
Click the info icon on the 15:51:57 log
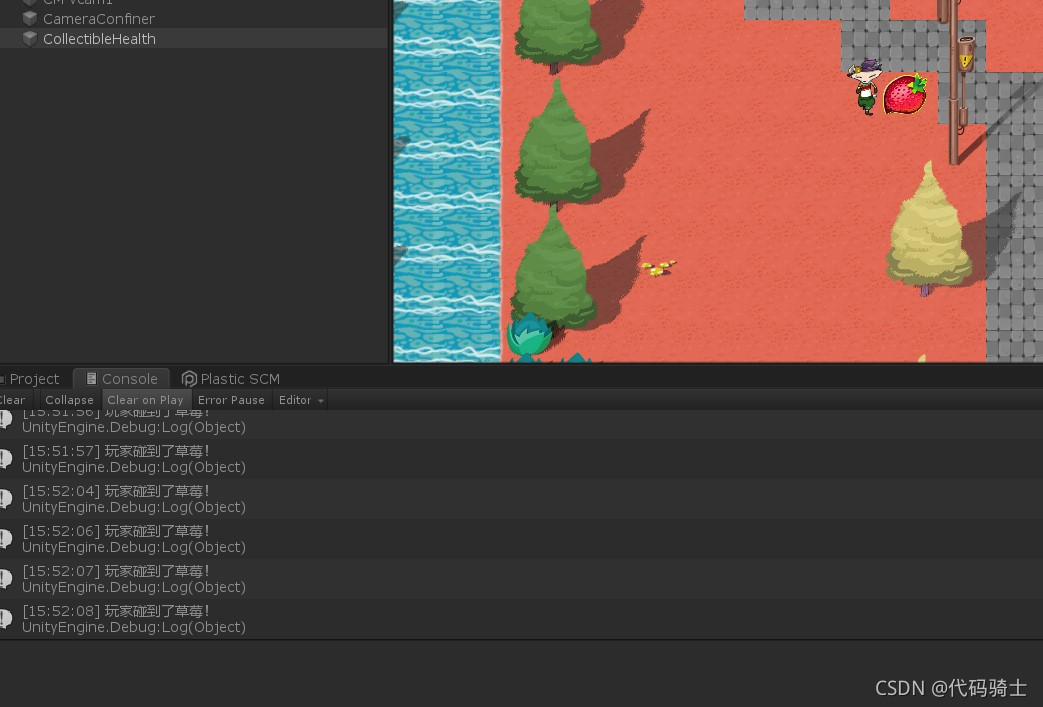(x=6, y=458)
